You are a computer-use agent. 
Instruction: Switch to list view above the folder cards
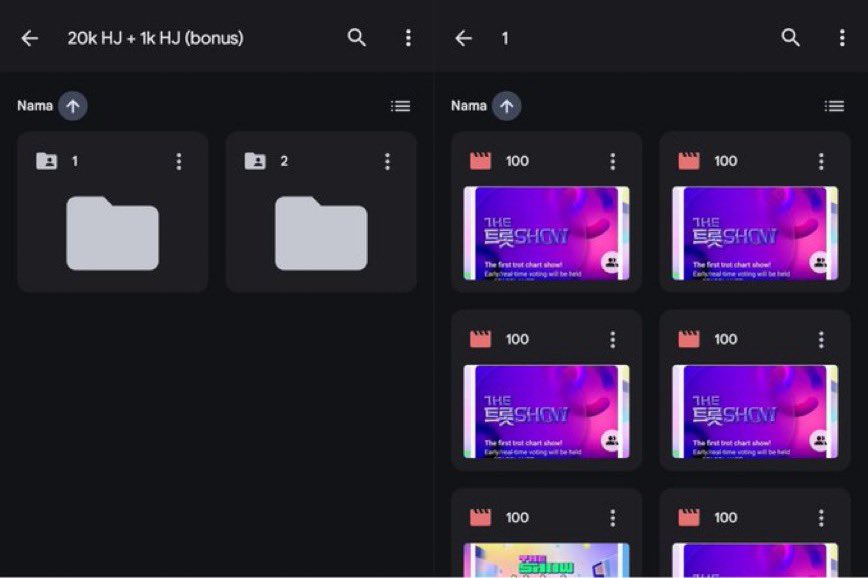[x=400, y=106]
